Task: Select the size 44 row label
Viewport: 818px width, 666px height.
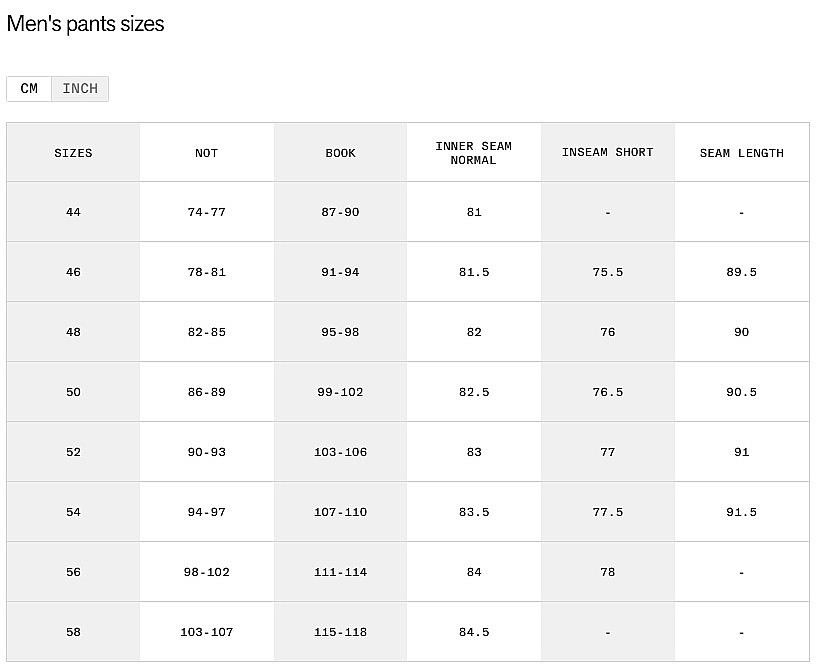Action: tap(73, 212)
